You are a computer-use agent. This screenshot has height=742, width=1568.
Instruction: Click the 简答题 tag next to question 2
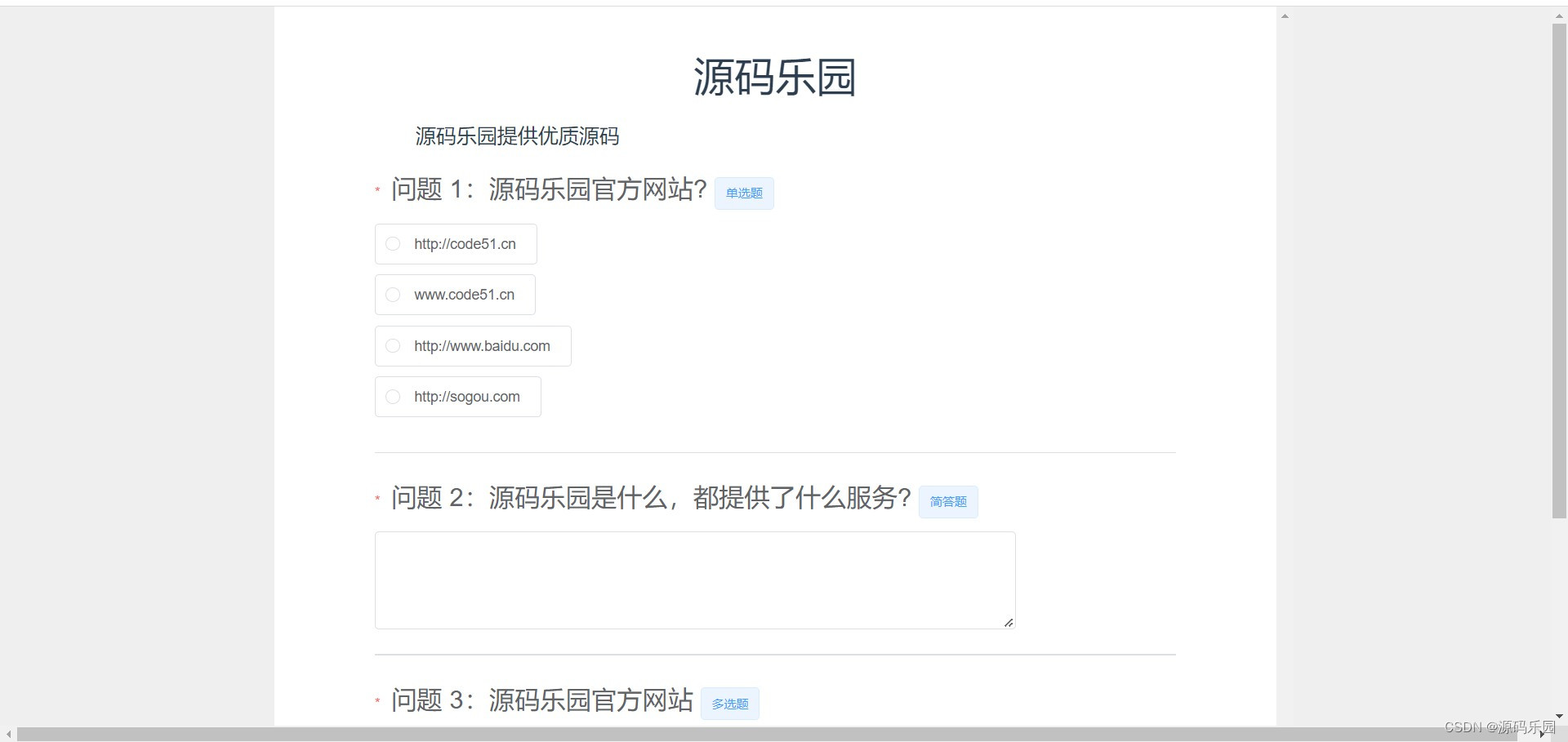[948, 501]
